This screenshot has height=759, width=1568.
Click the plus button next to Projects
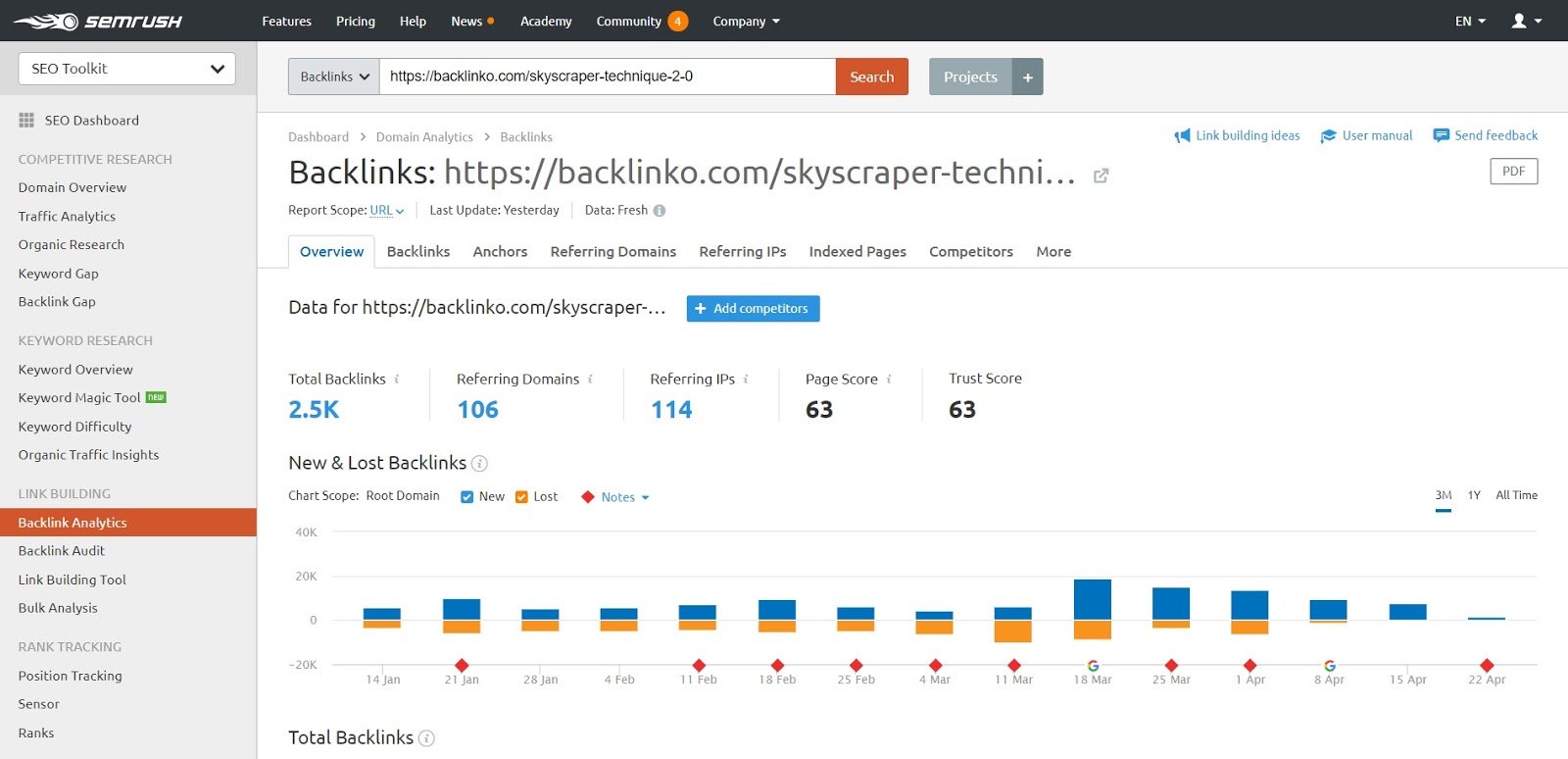[x=1028, y=76]
